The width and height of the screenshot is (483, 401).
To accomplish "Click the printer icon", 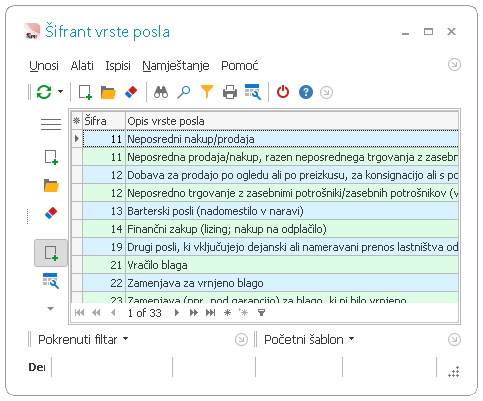I will pos(230,92).
